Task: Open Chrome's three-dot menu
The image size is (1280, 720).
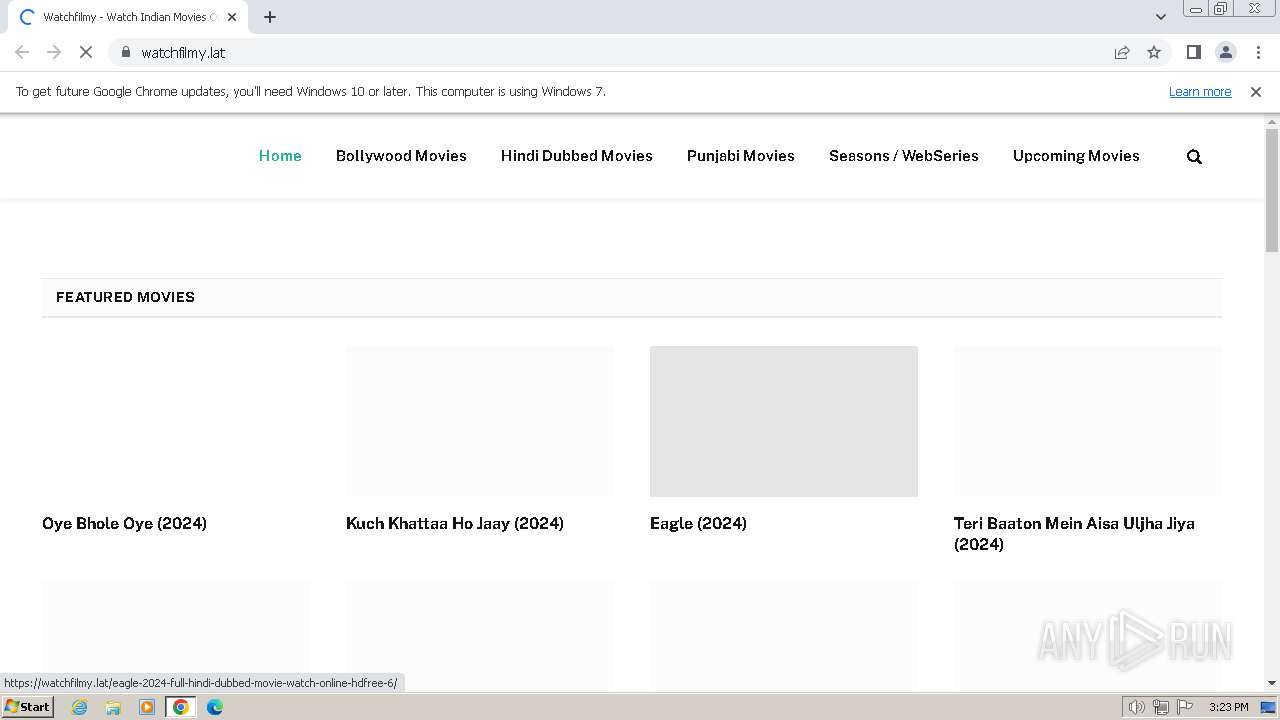Action: tap(1258, 52)
